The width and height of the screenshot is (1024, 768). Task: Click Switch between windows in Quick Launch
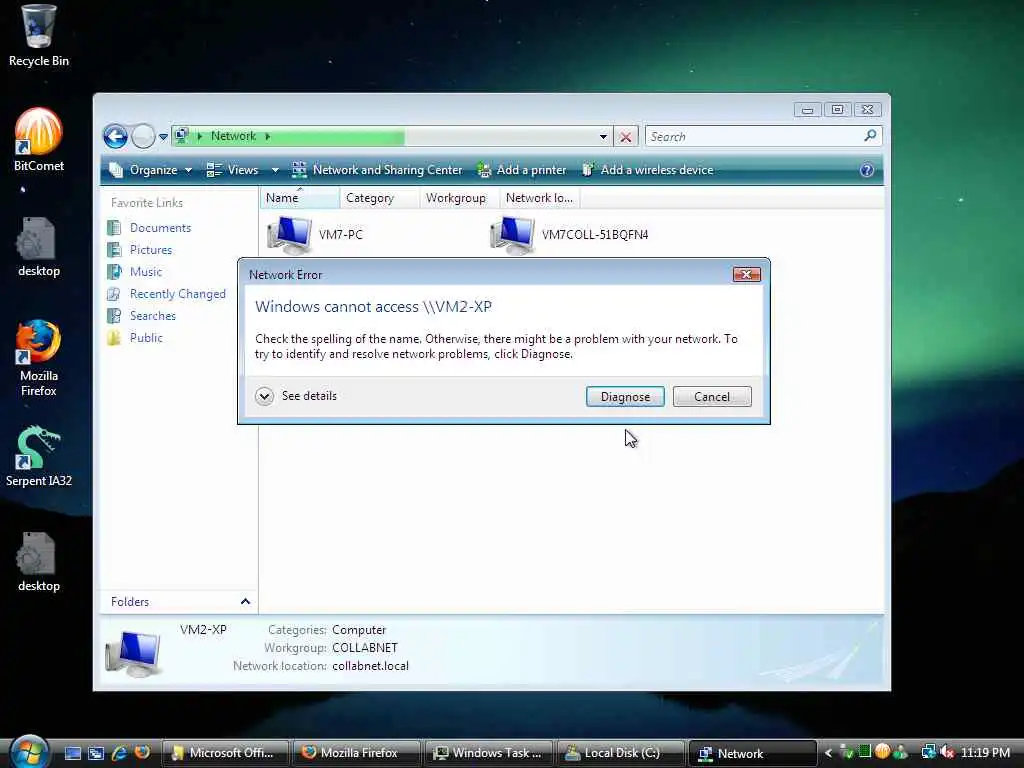tap(95, 753)
